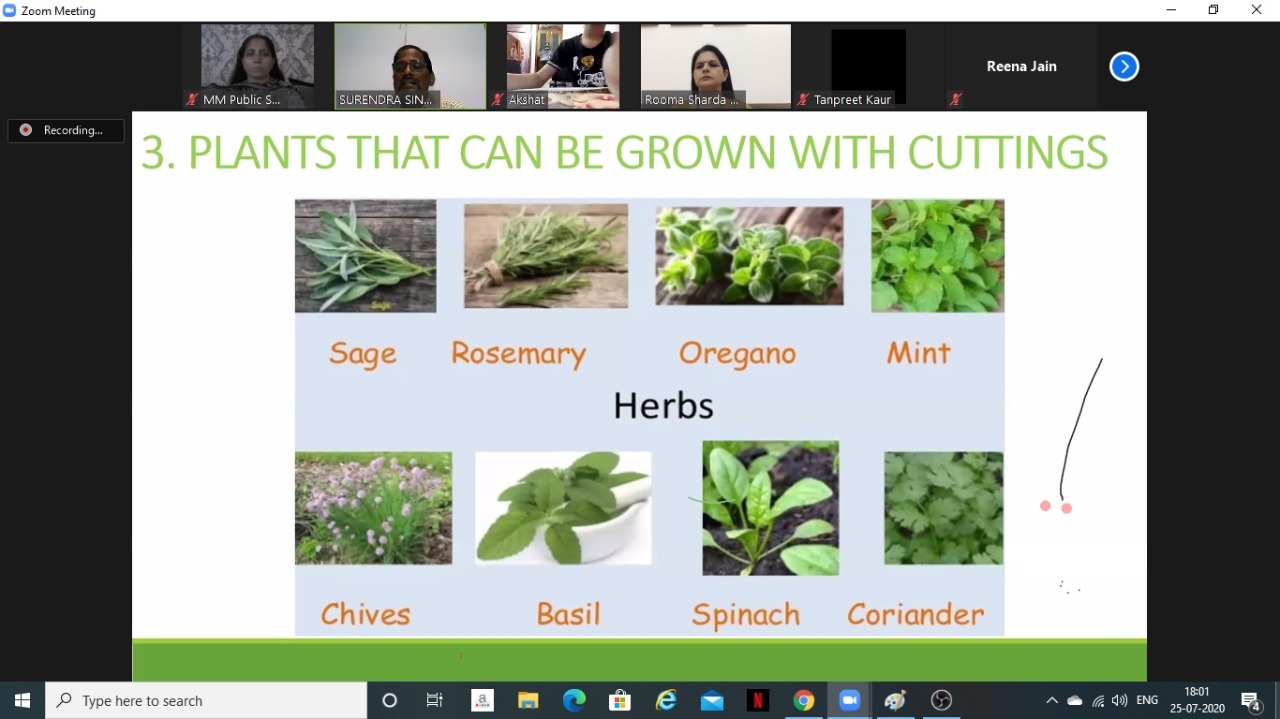Open Cortana circle icon in taskbar

coord(390,701)
